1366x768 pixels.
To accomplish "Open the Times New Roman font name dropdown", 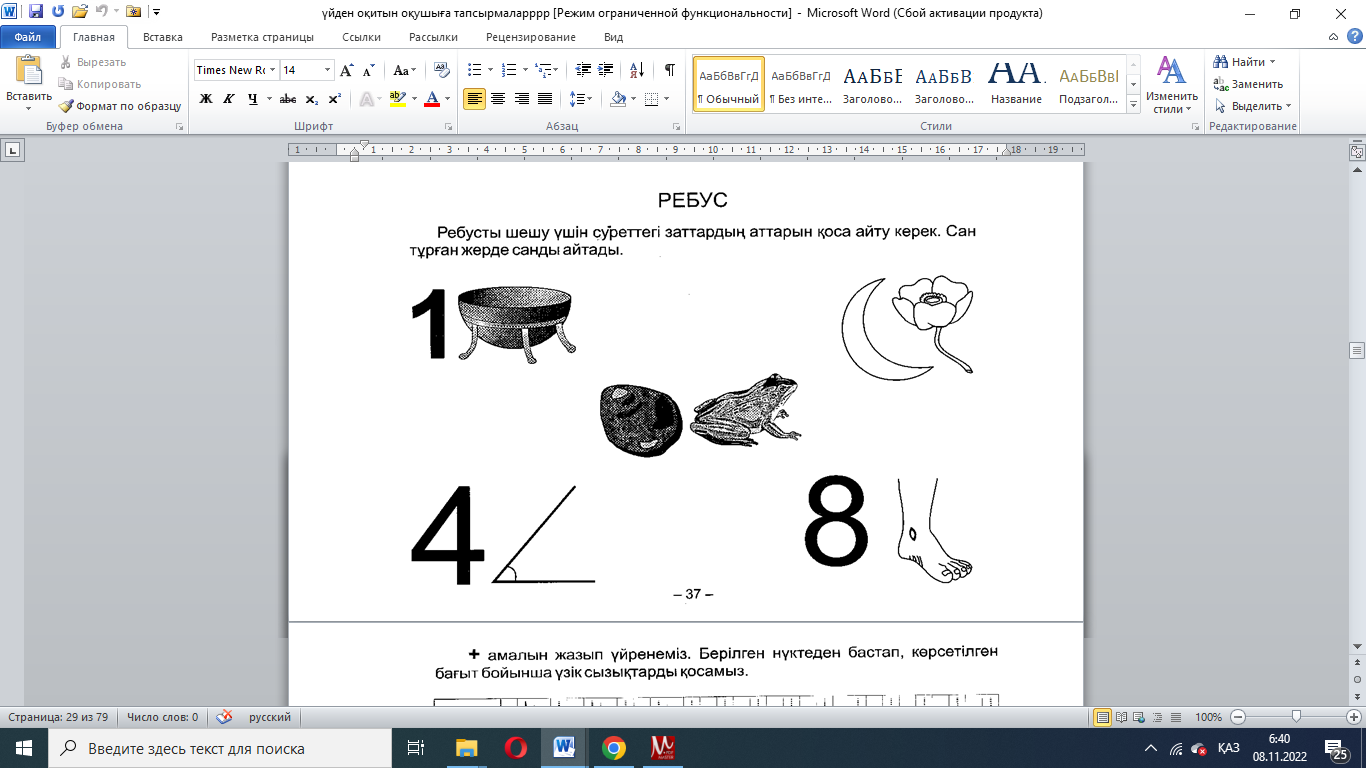I will click(272, 70).
